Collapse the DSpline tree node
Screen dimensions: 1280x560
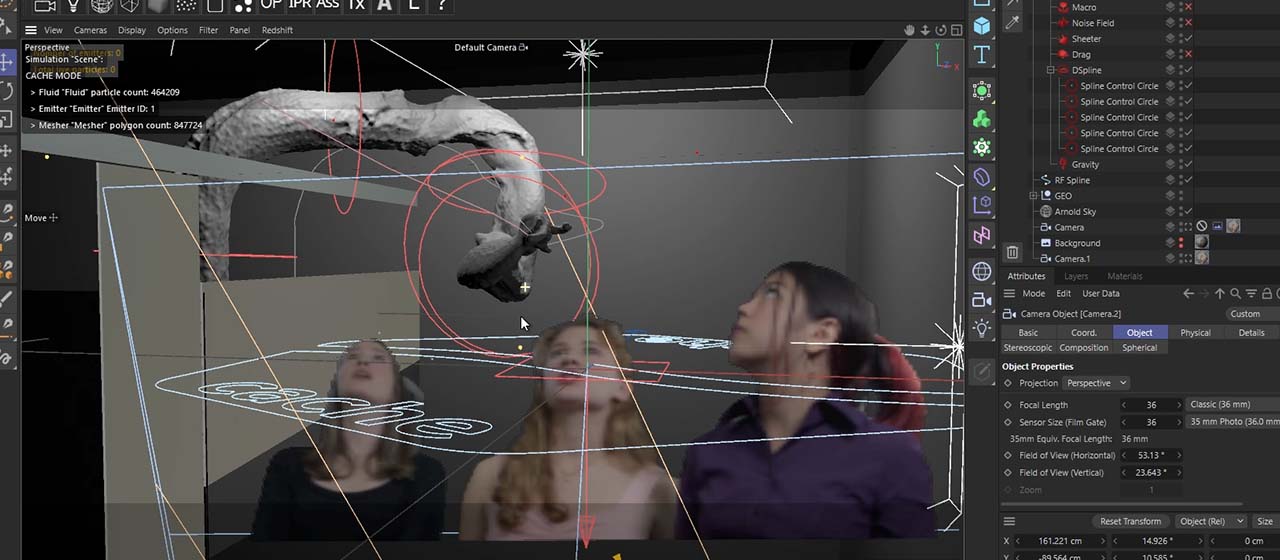click(x=1051, y=70)
